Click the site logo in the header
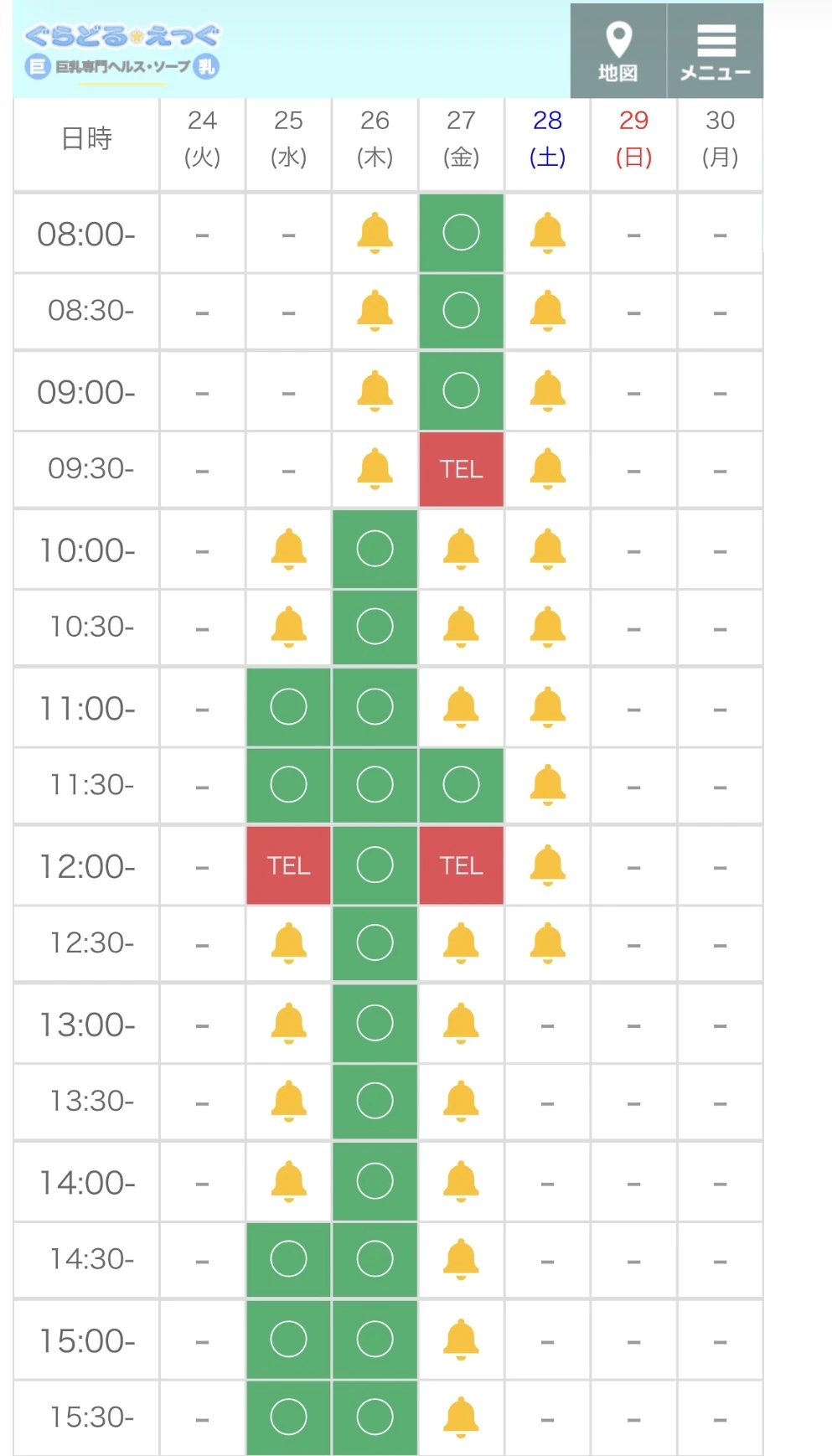 pyautogui.click(x=122, y=51)
